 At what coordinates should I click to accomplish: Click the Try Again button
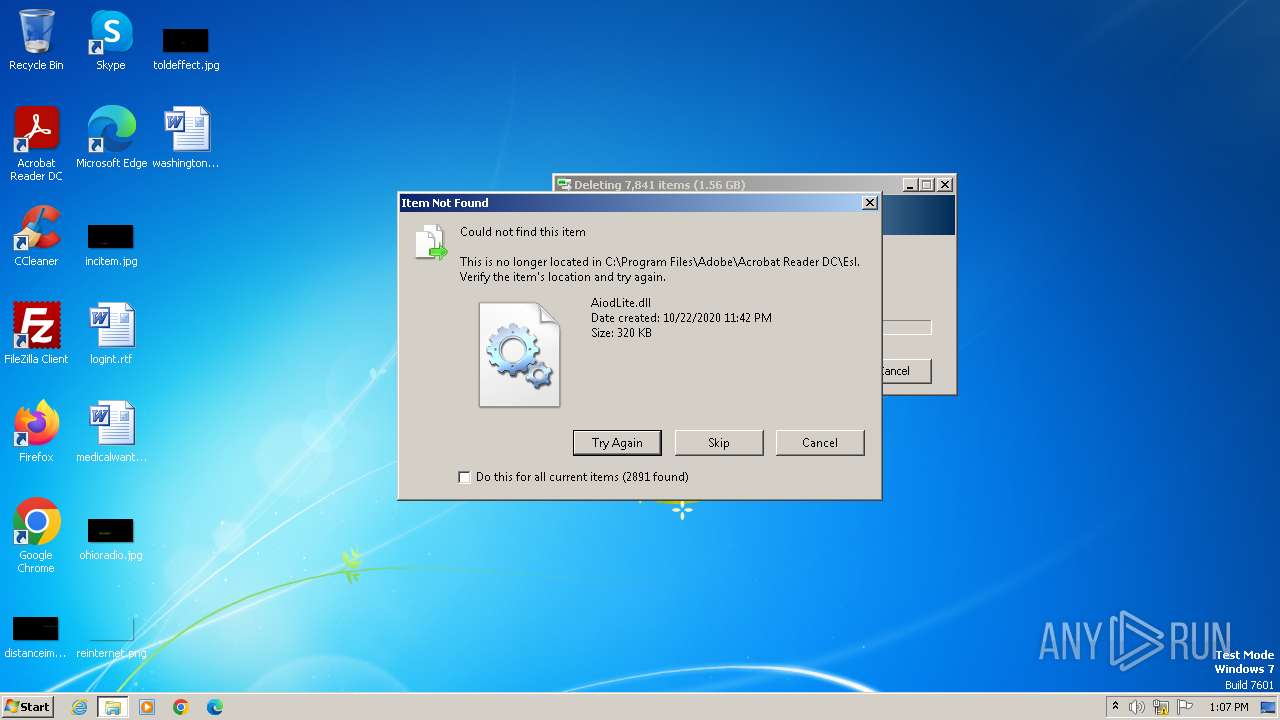point(617,443)
